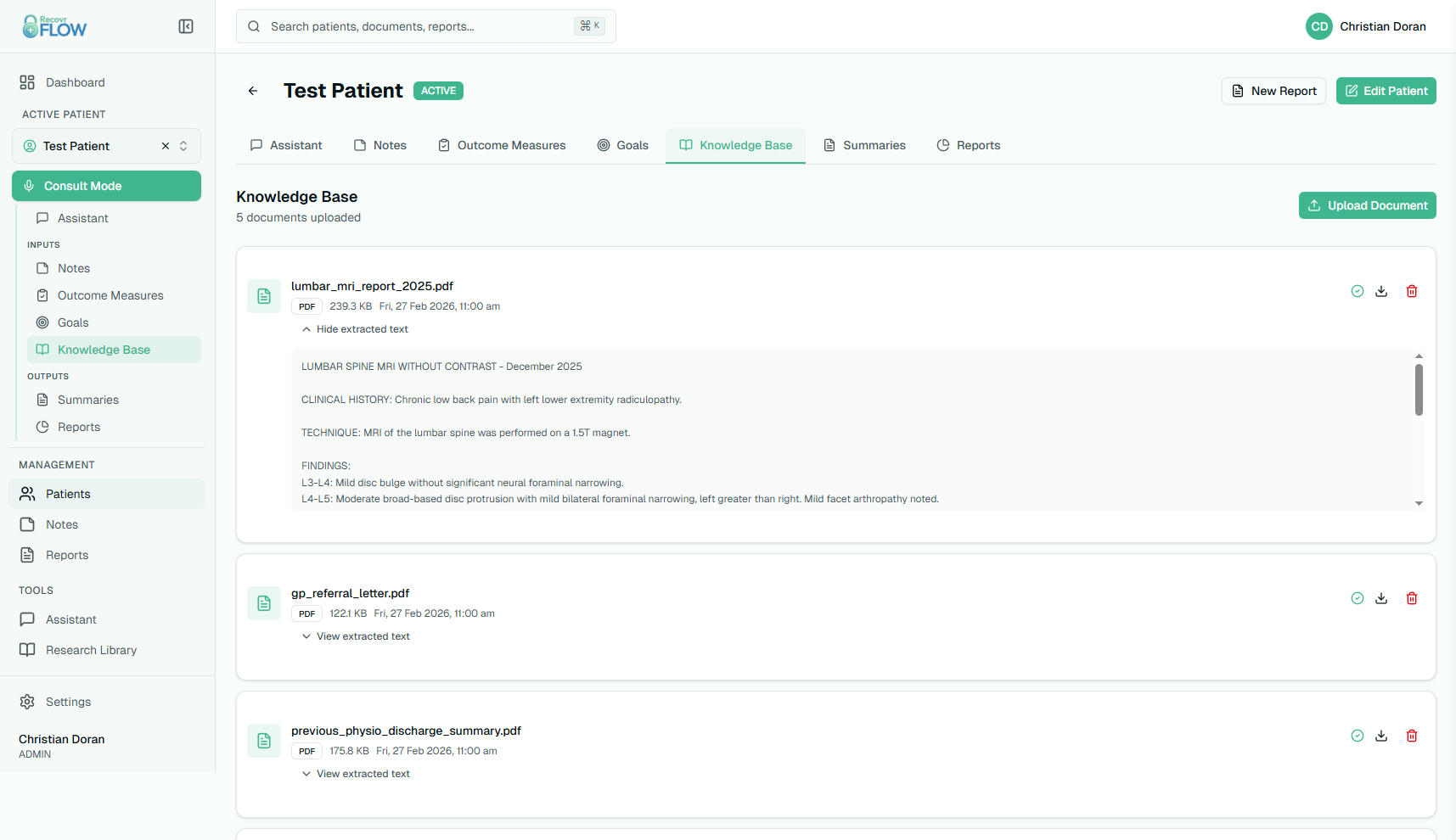This screenshot has width=1456, height=840.
Task: Toggle the processed checkmark on gp_referral_letter.pdf
Action: pos(1357,598)
